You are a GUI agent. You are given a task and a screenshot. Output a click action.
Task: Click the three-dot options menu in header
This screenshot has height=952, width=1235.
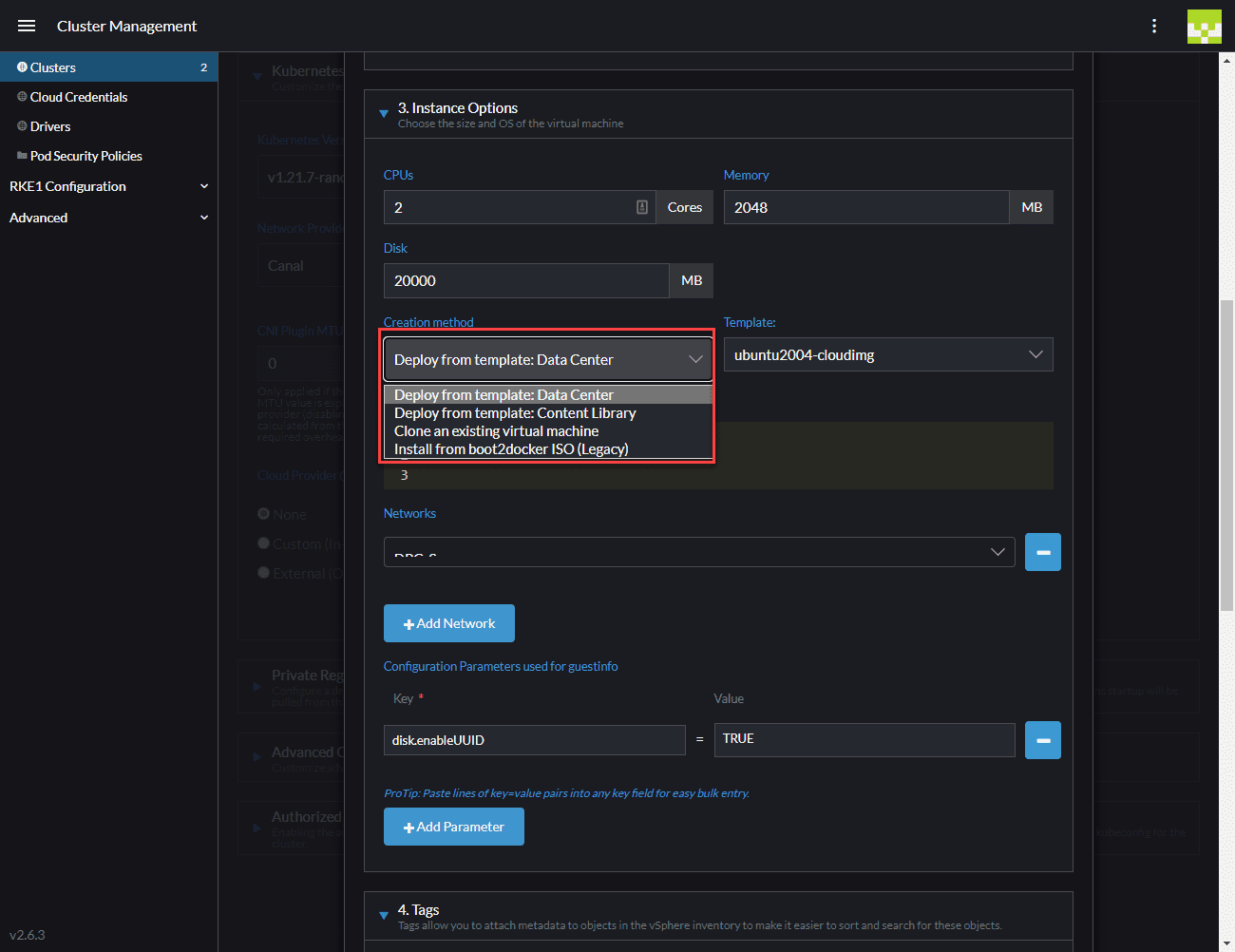tap(1154, 26)
